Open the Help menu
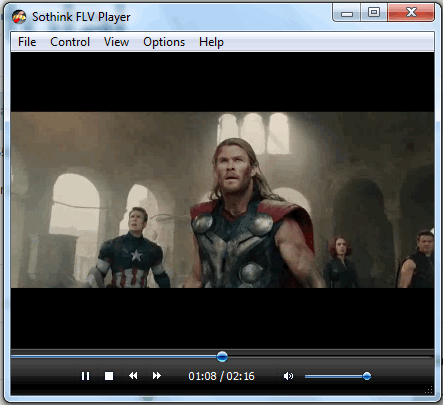This screenshot has width=443, height=405. click(x=211, y=42)
